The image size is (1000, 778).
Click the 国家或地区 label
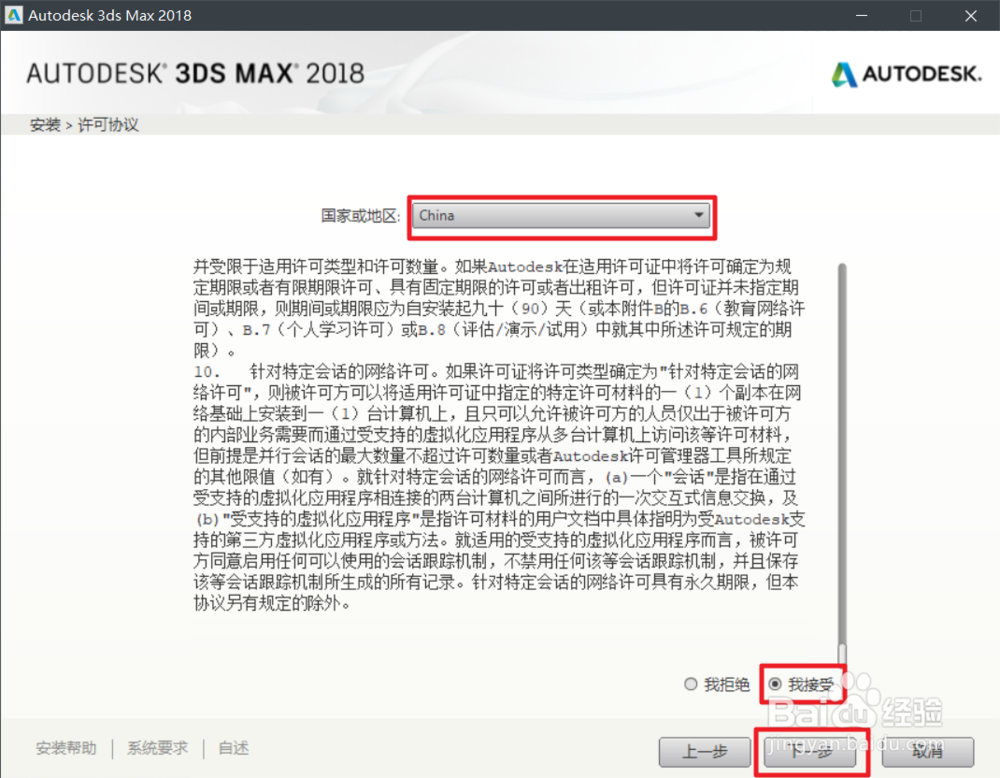pos(360,216)
